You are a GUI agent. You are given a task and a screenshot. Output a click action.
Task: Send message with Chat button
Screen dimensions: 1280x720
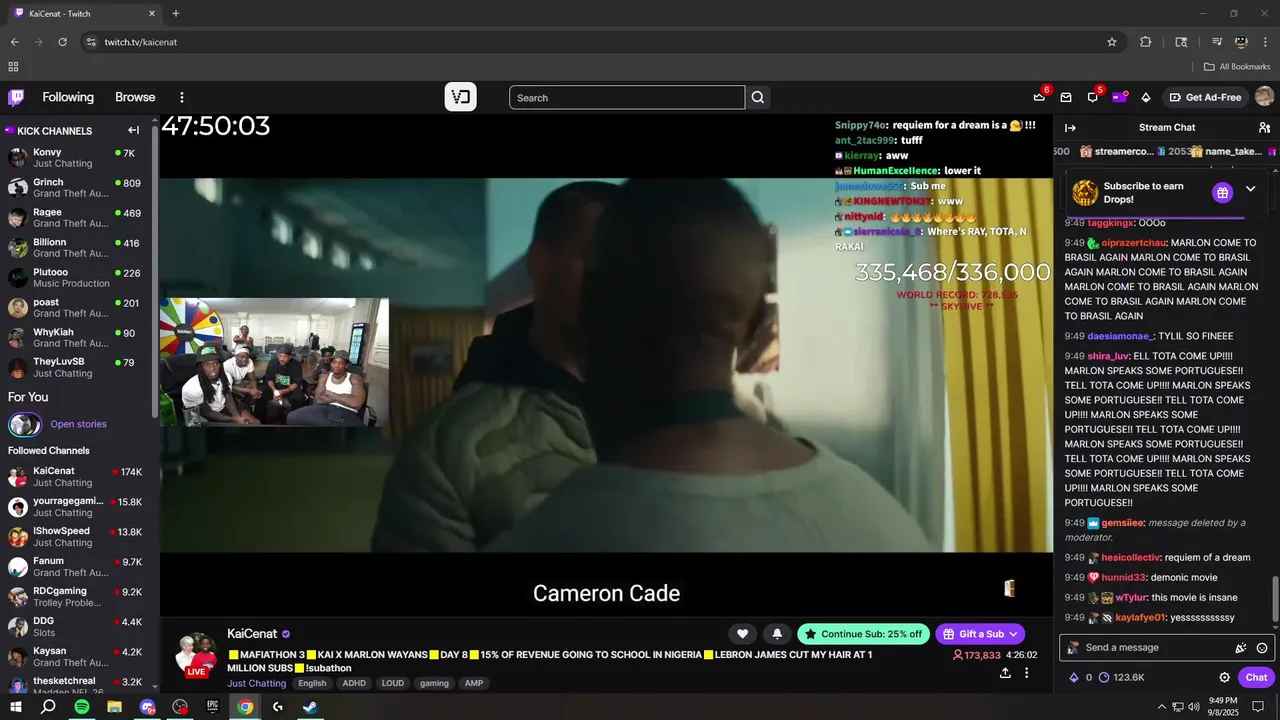click(x=1256, y=677)
